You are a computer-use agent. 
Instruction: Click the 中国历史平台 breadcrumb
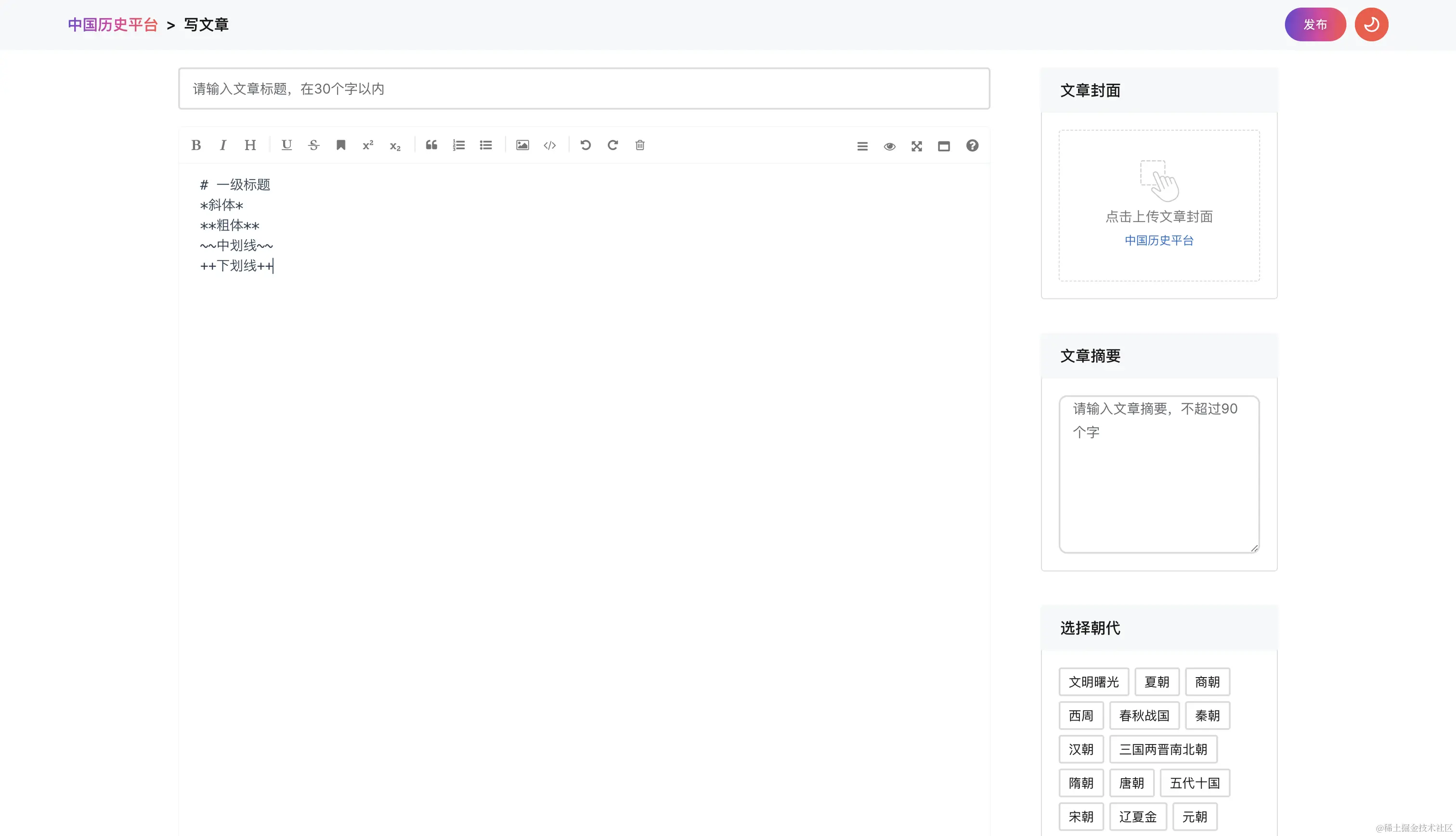112,24
